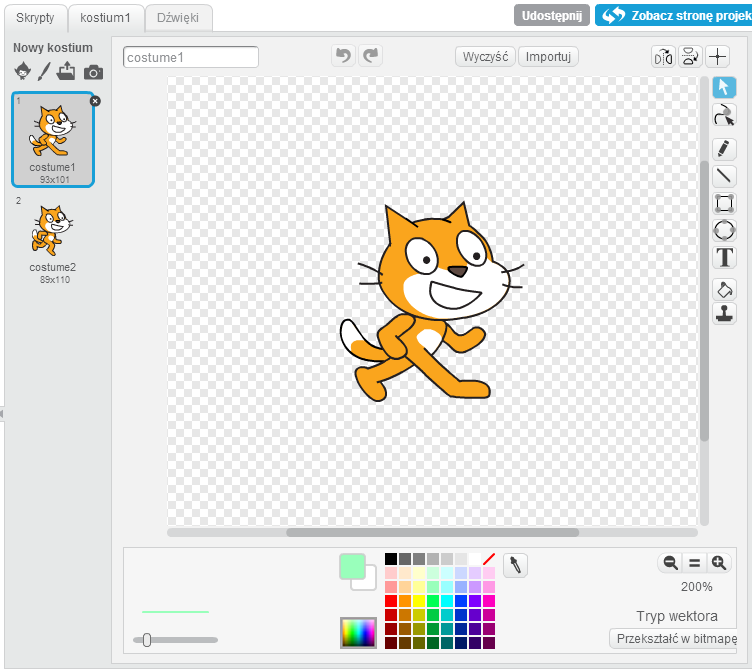Delete costume1 with the x button
Viewport: 752px width, 669px height.
[x=95, y=101]
